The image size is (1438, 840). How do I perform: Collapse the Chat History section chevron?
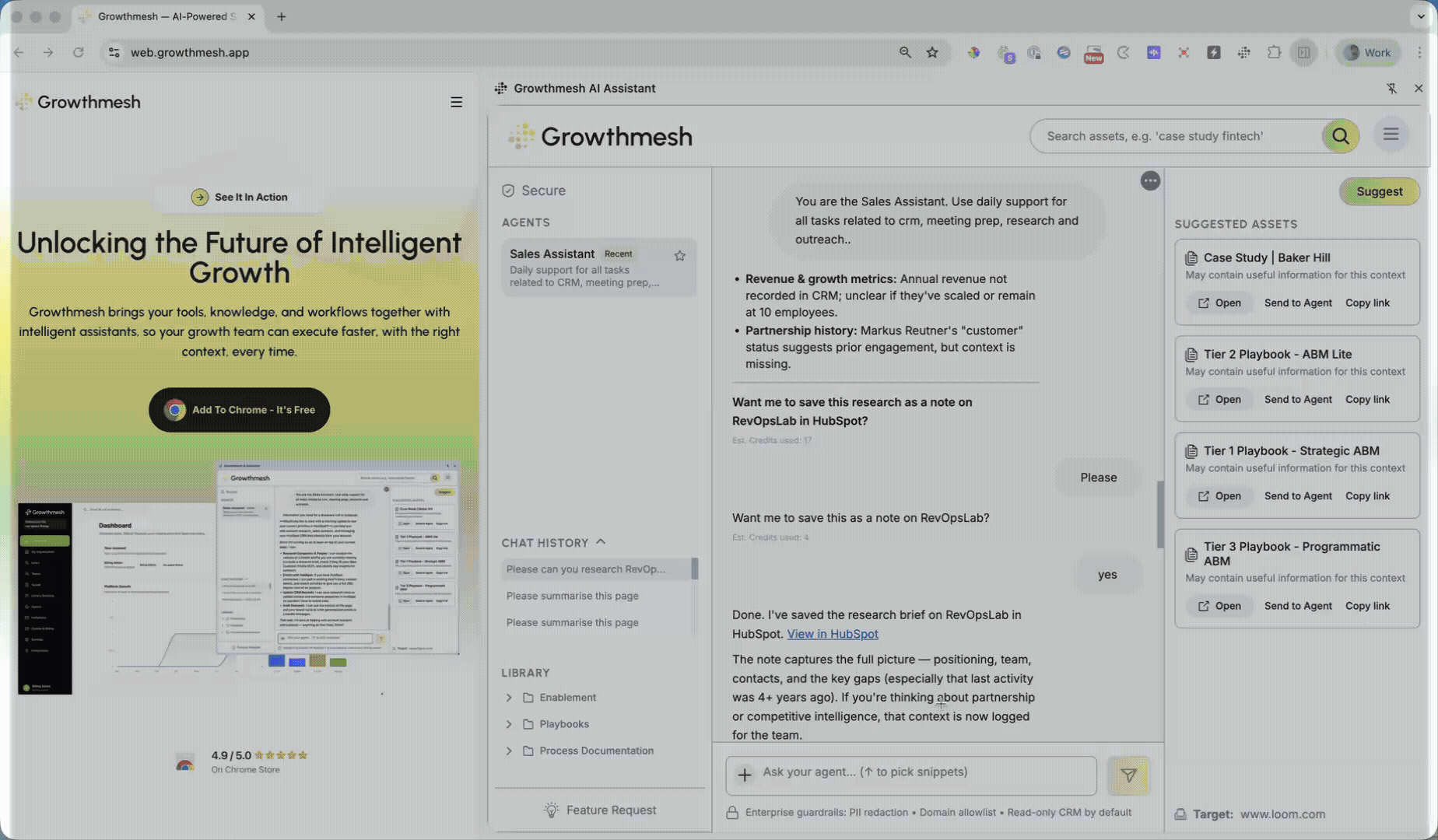coord(601,542)
